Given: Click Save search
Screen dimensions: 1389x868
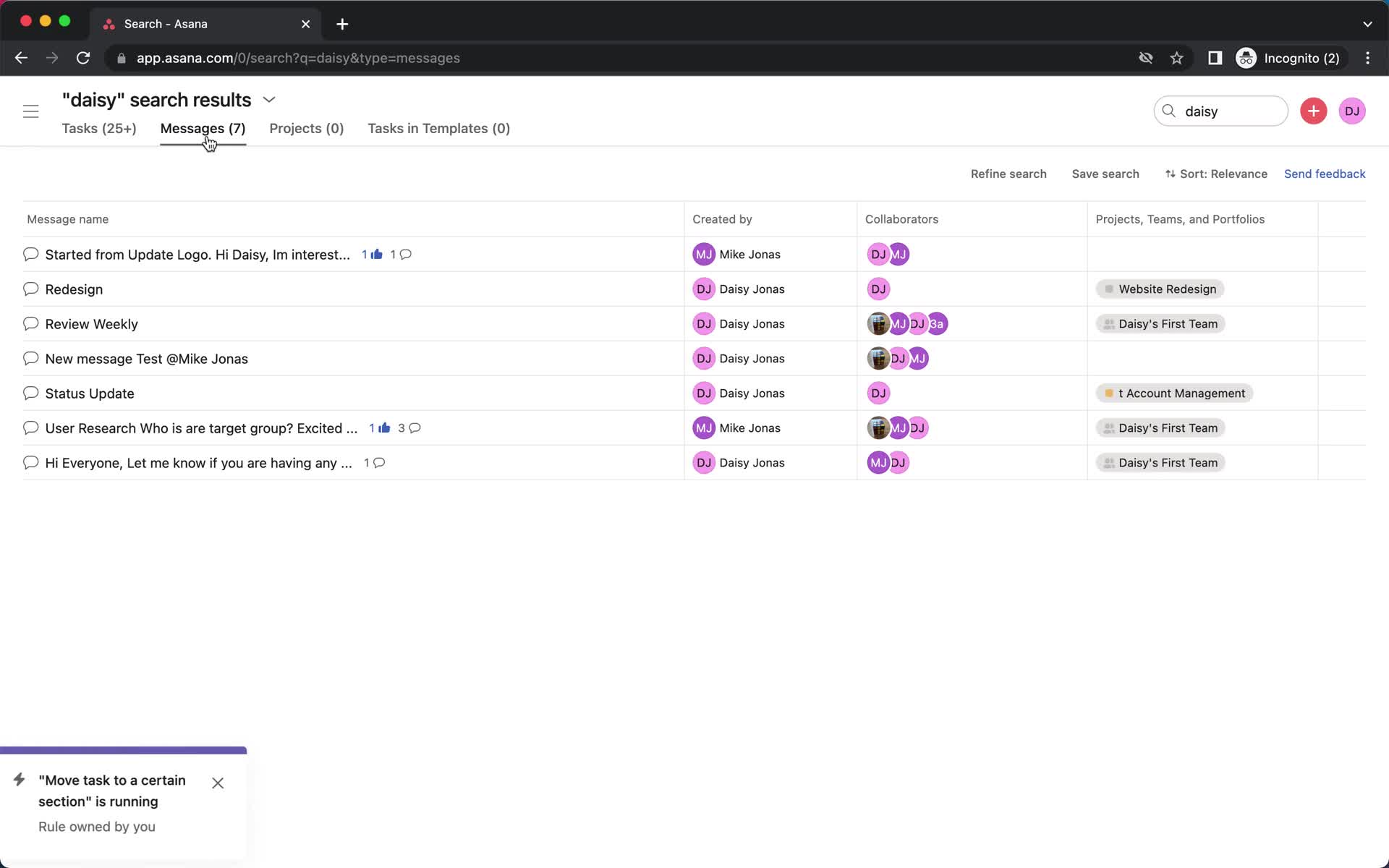Looking at the screenshot, I should [1105, 174].
